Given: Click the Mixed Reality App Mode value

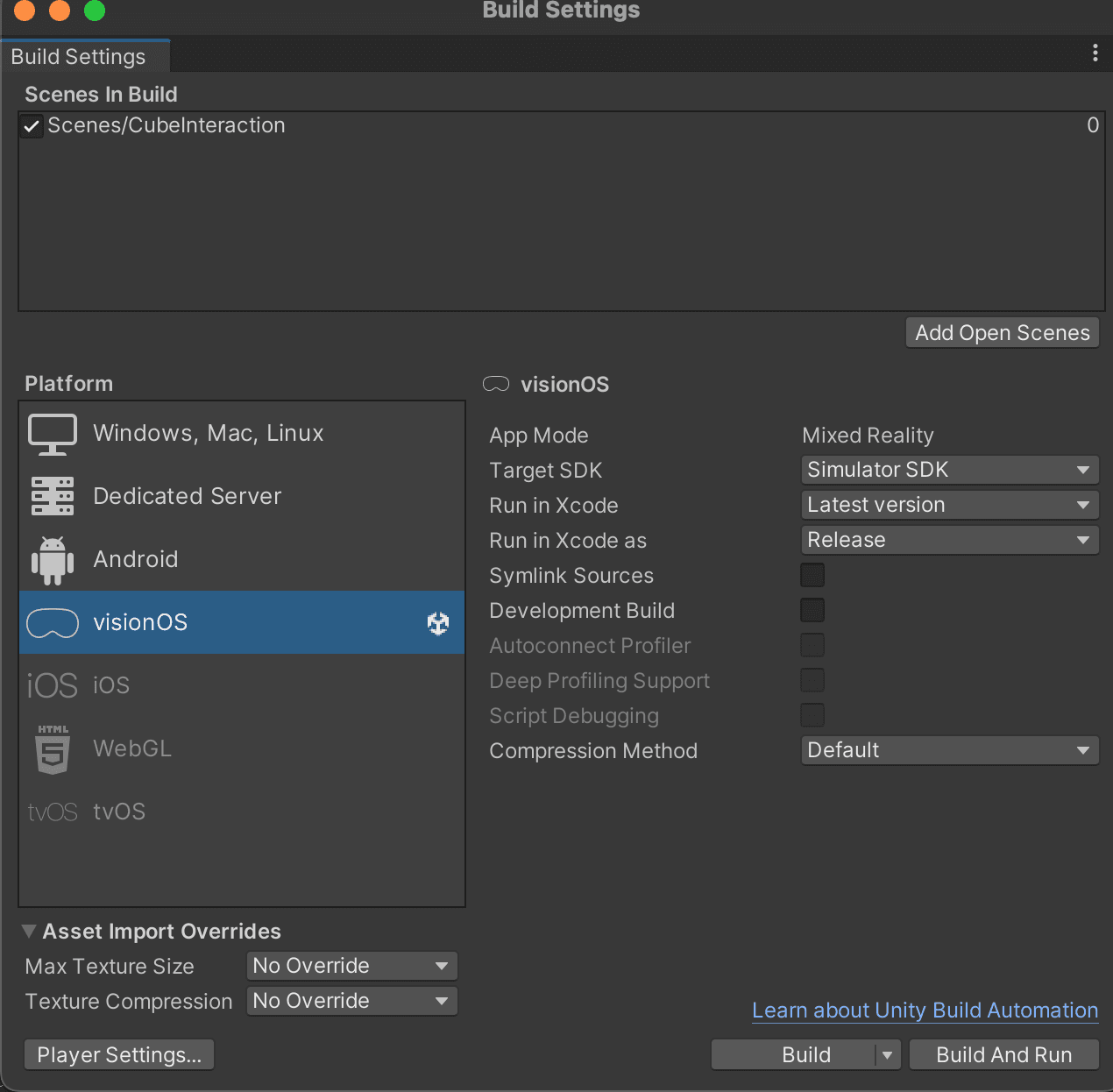Looking at the screenshot, I should click(868, 436).
